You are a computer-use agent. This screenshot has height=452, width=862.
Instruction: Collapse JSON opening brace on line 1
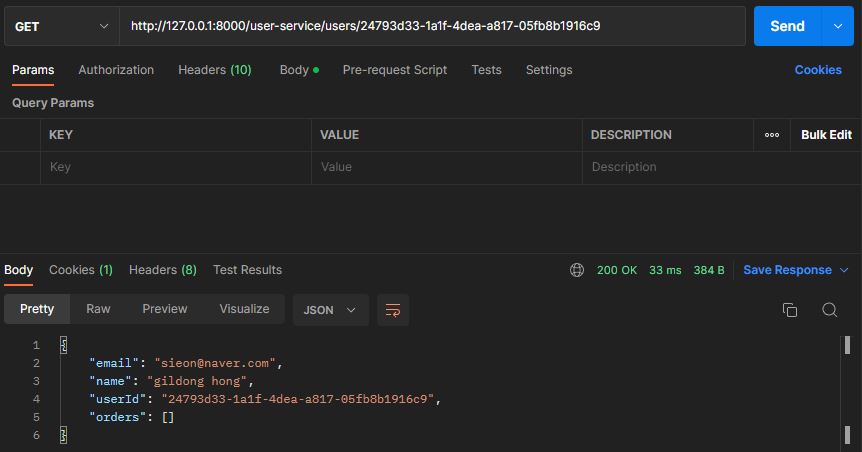(x=64, y=345)
